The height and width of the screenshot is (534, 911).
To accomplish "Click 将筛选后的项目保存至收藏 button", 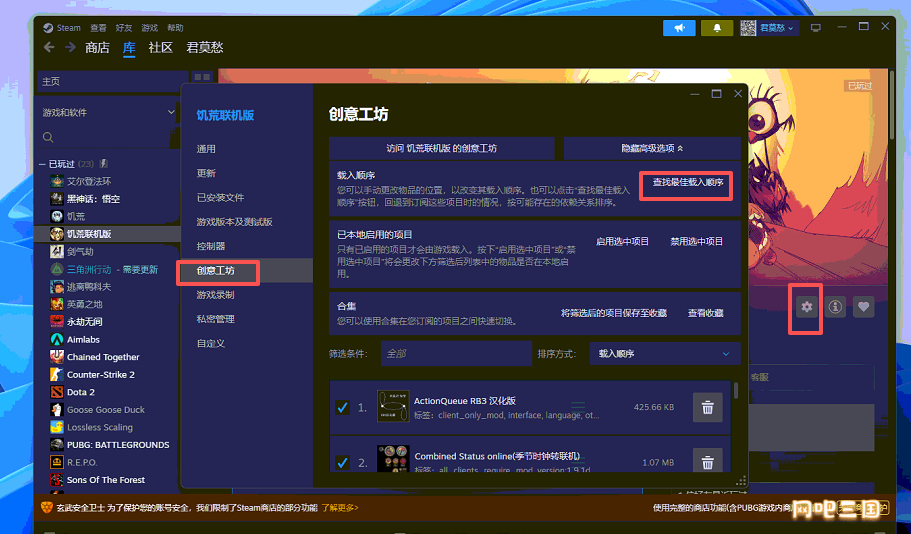I will pos(614,313).
